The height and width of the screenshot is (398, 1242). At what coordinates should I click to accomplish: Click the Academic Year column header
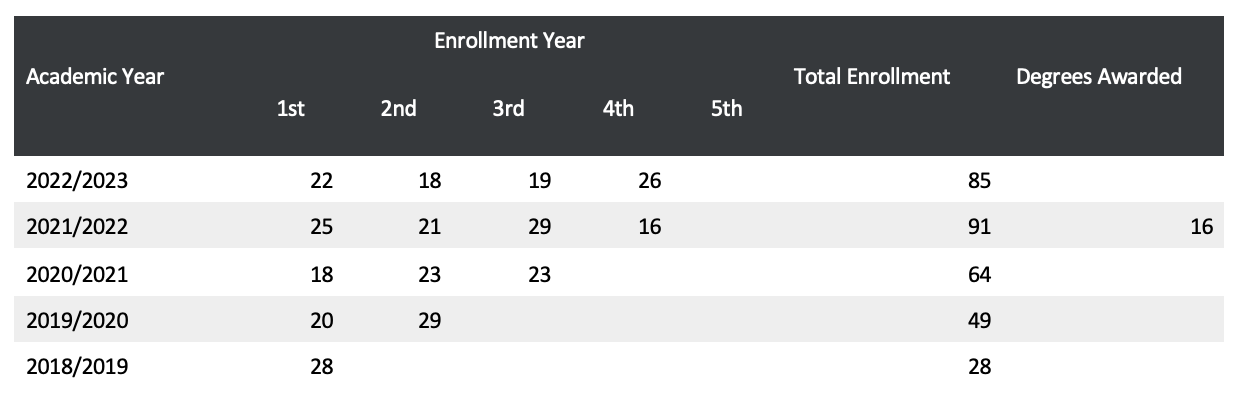coord(95,76)
